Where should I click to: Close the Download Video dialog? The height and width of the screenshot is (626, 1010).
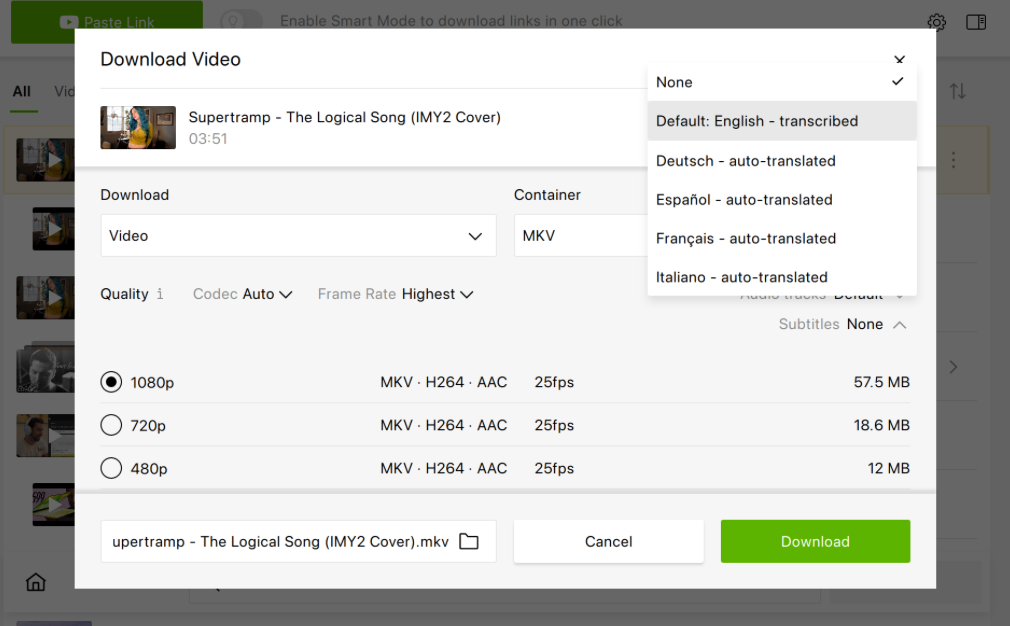click(x=900, y=59)
